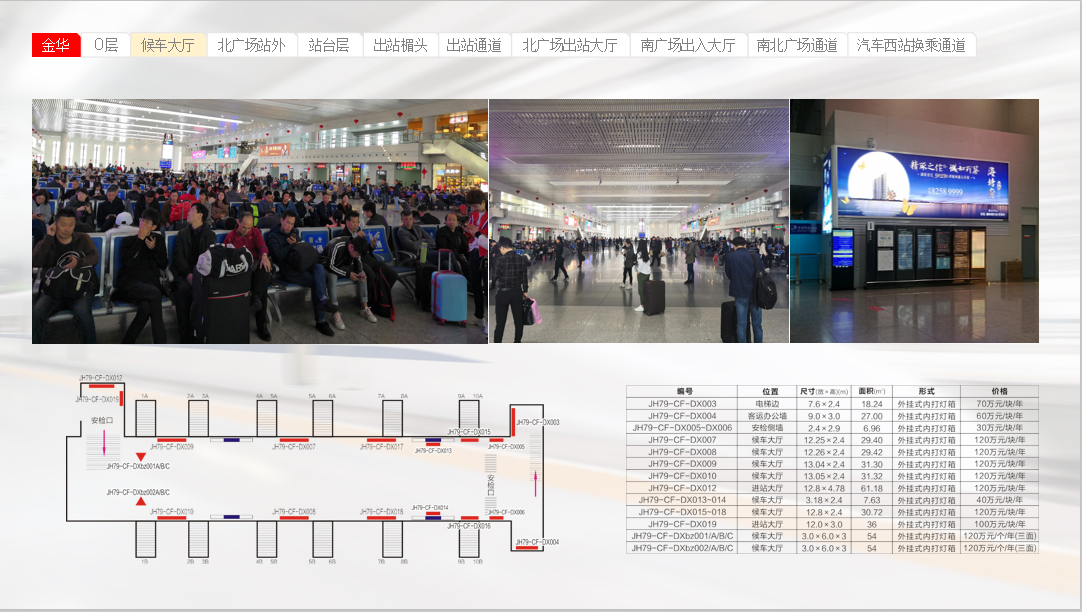Click the JH79-CF-DX018 floor plan label

coord(382,512)
